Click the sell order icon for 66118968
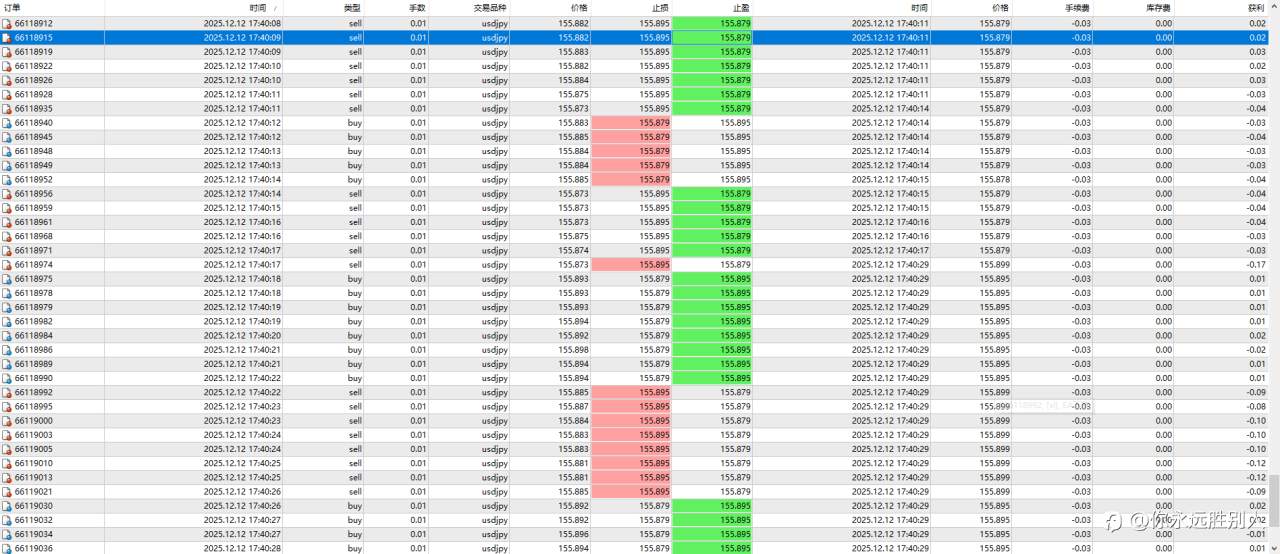The width and height of the screenshot is (1280, 554). pyautogui.click(x=7, y=236)
